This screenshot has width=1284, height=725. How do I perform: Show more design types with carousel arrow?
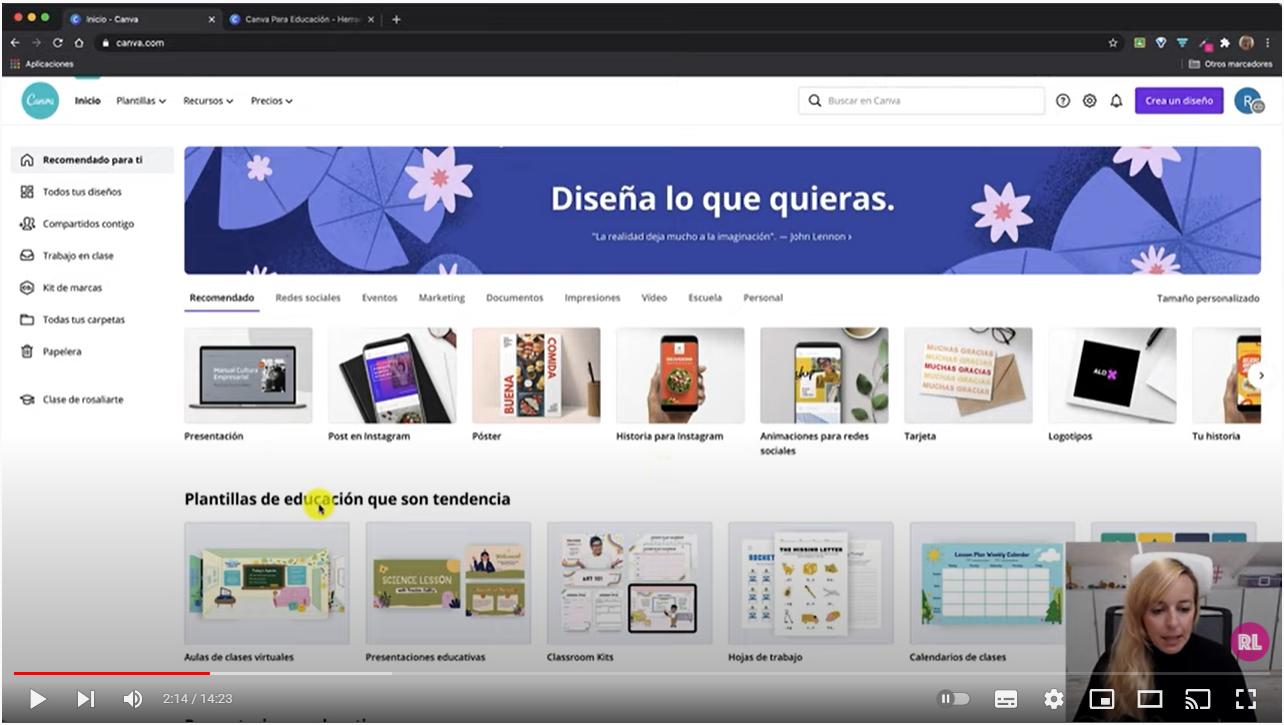click(1261, 376)
